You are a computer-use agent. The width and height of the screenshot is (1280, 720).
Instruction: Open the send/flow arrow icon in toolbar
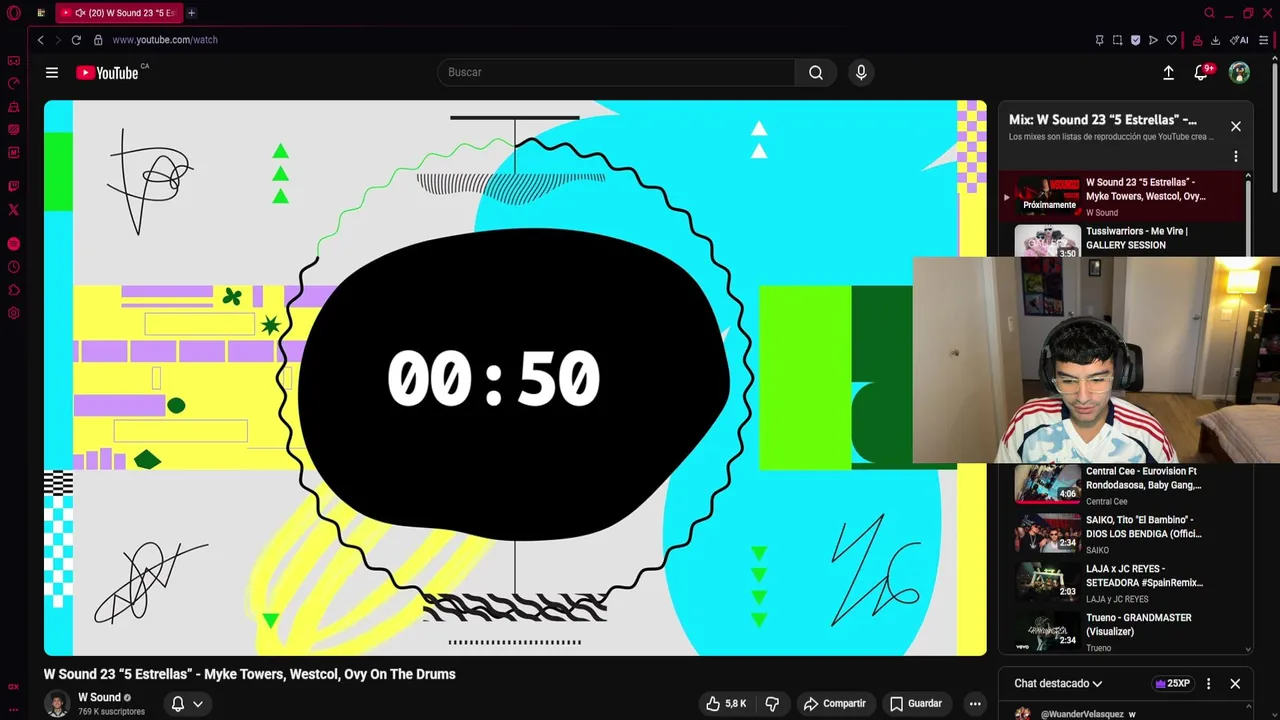(x=1153, y=40)
